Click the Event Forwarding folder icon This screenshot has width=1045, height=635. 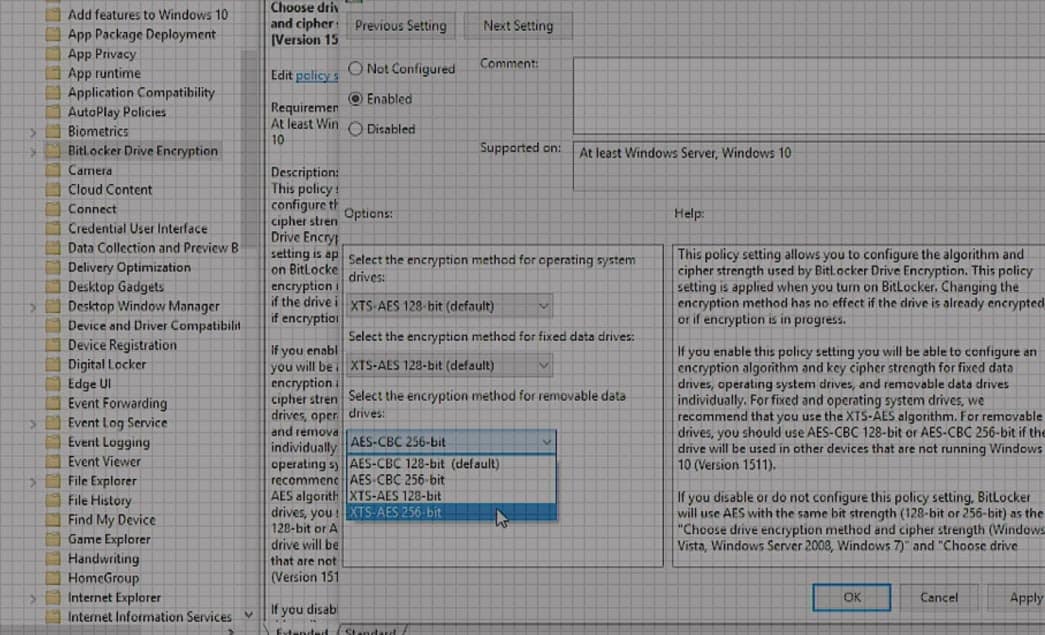coord(53,403)
